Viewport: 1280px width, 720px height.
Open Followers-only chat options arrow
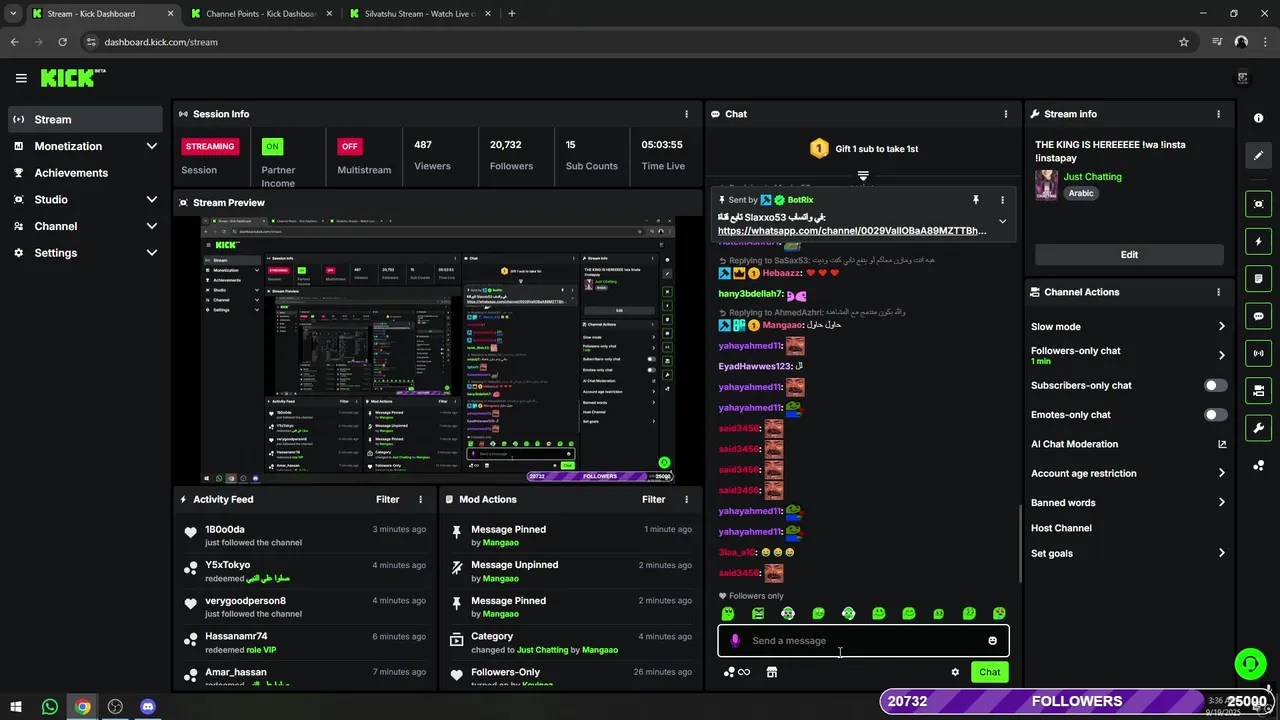[x=1221, y=355]
